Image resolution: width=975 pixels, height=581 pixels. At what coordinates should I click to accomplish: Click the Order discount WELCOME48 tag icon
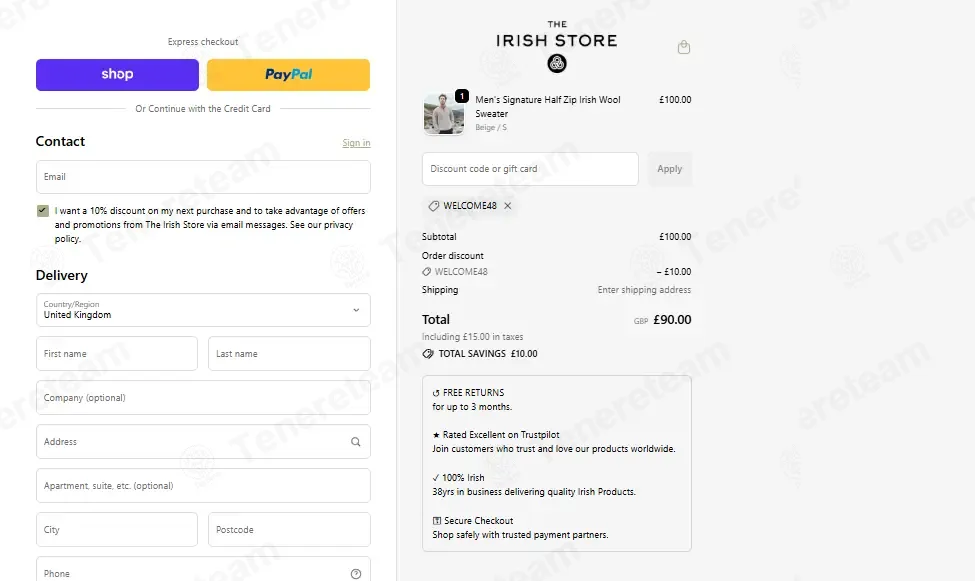point(427,272)
